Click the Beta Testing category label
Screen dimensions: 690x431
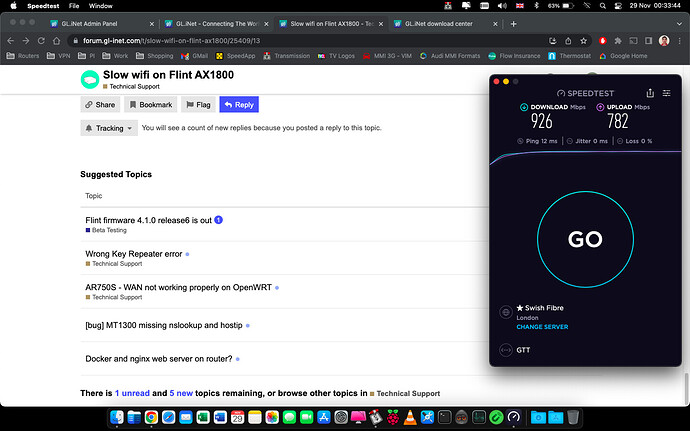106,230
